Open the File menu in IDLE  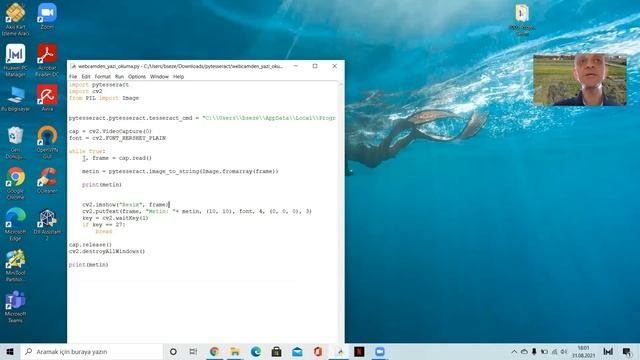click(x=73, y=76)
